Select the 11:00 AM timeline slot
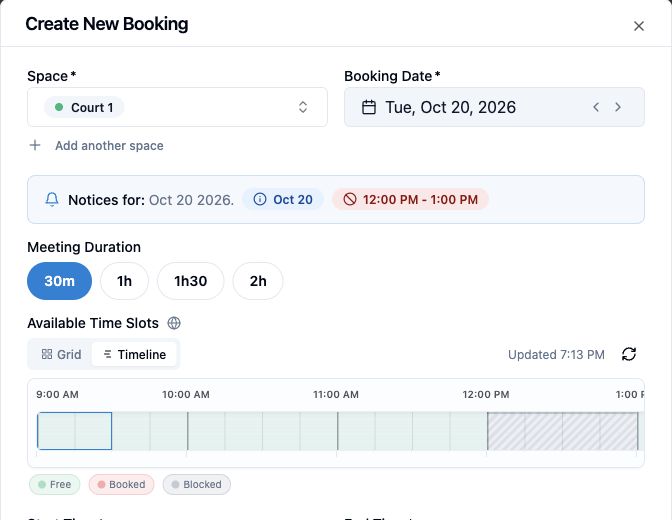 tap(356, 431)
